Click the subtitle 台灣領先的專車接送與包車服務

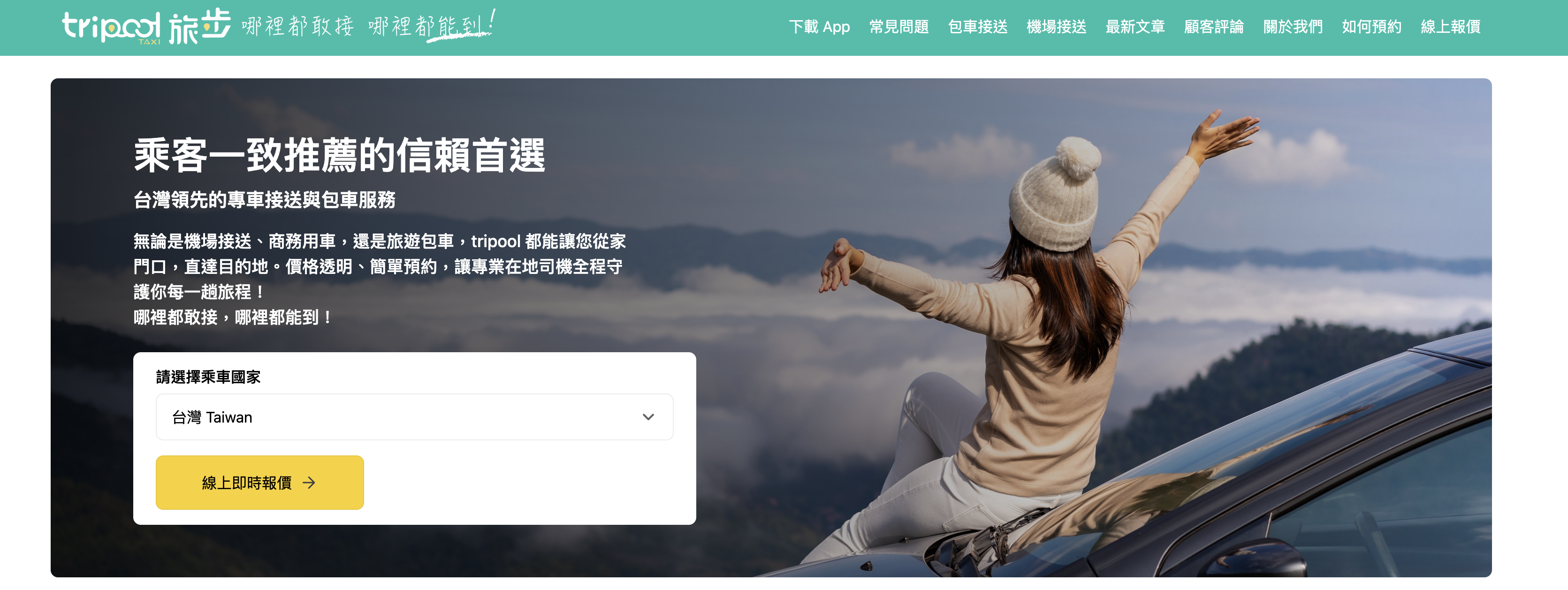pyautogui.click(x=264, y=199)
